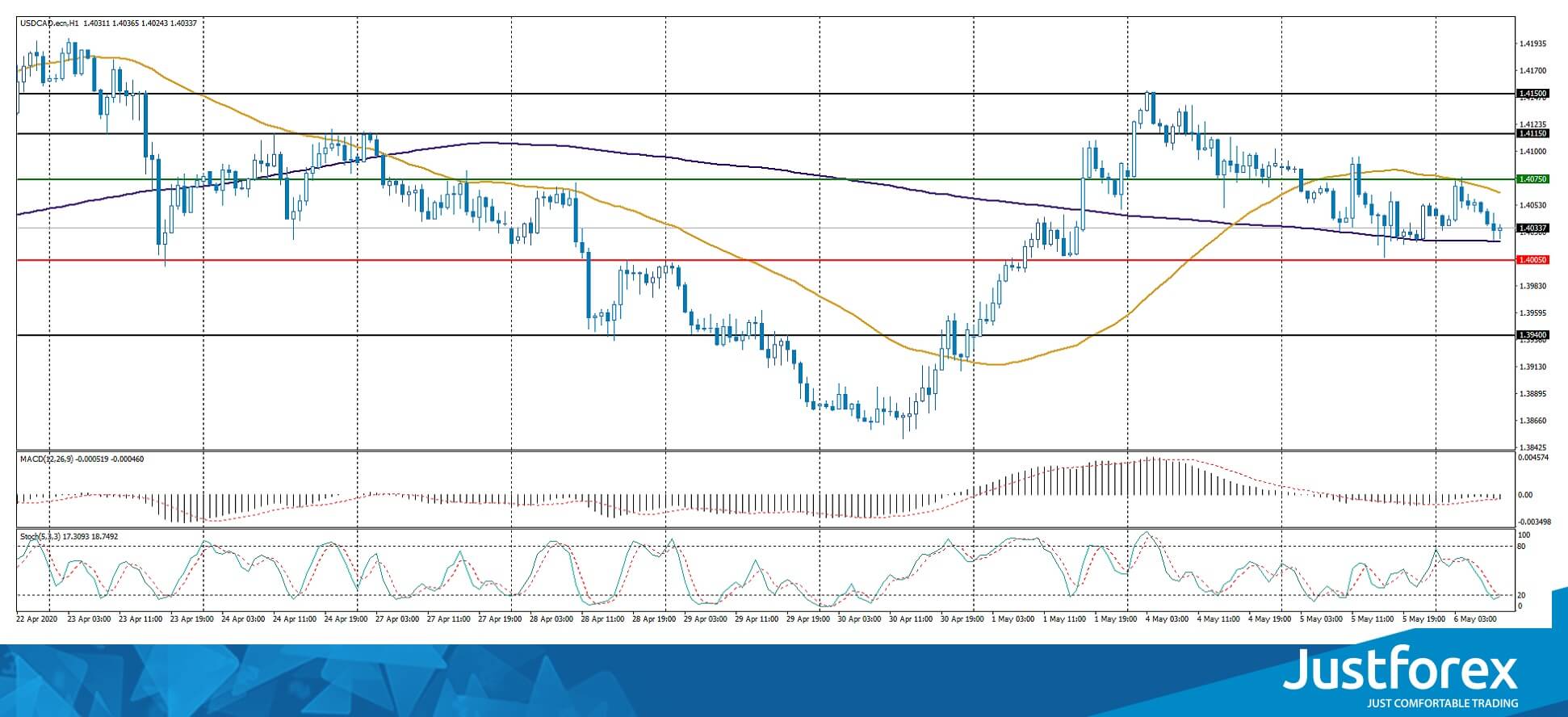This screenshot has height=717, width=1568.
Task: Click the 80 level on Stochastic scale
Action: pyautogui.click(x=1522, y=547)
